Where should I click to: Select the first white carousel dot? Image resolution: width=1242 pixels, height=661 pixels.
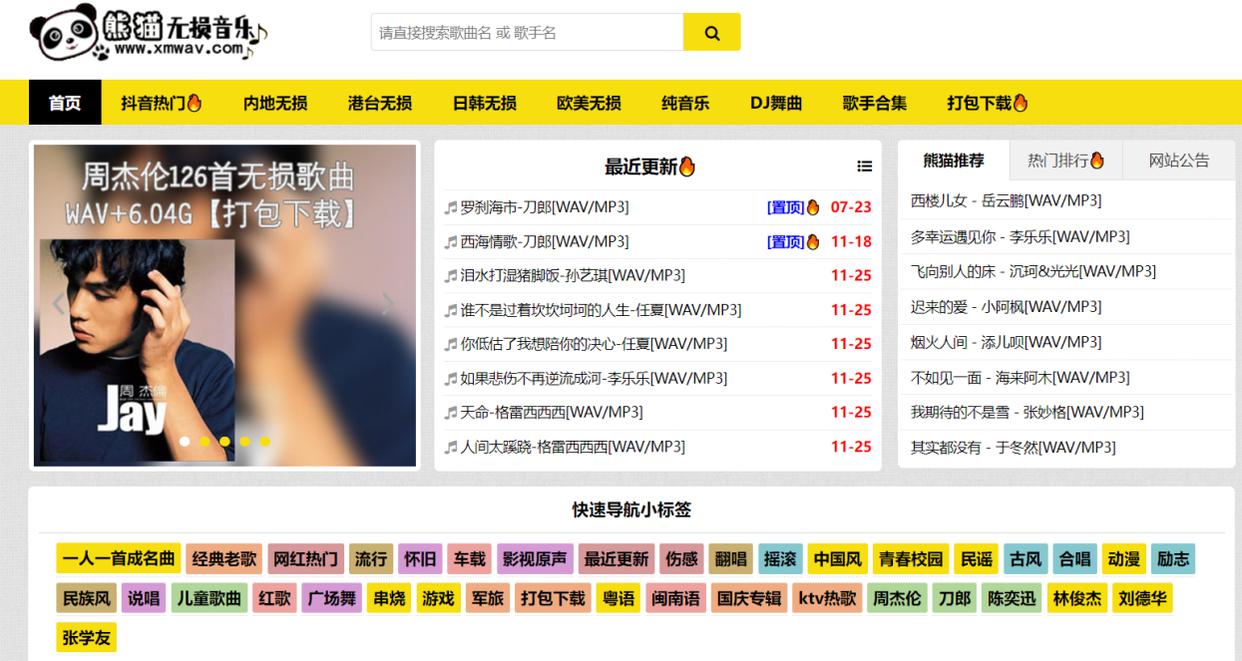tap(184, 441)
